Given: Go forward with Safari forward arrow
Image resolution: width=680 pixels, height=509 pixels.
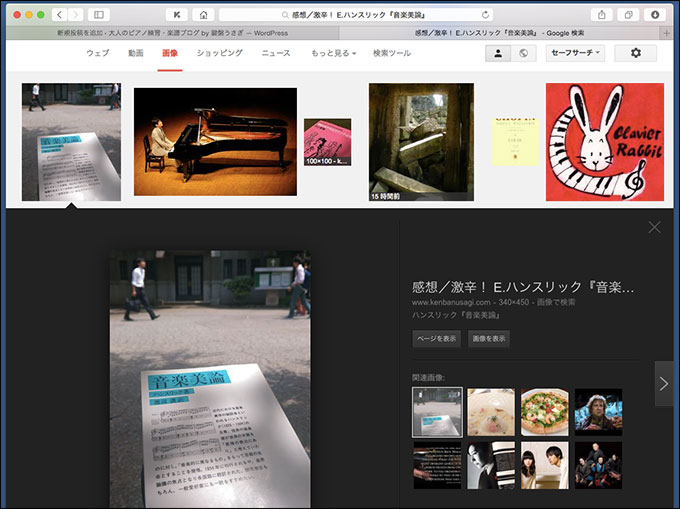Looking at the screenshot, I should click(75, 15).
